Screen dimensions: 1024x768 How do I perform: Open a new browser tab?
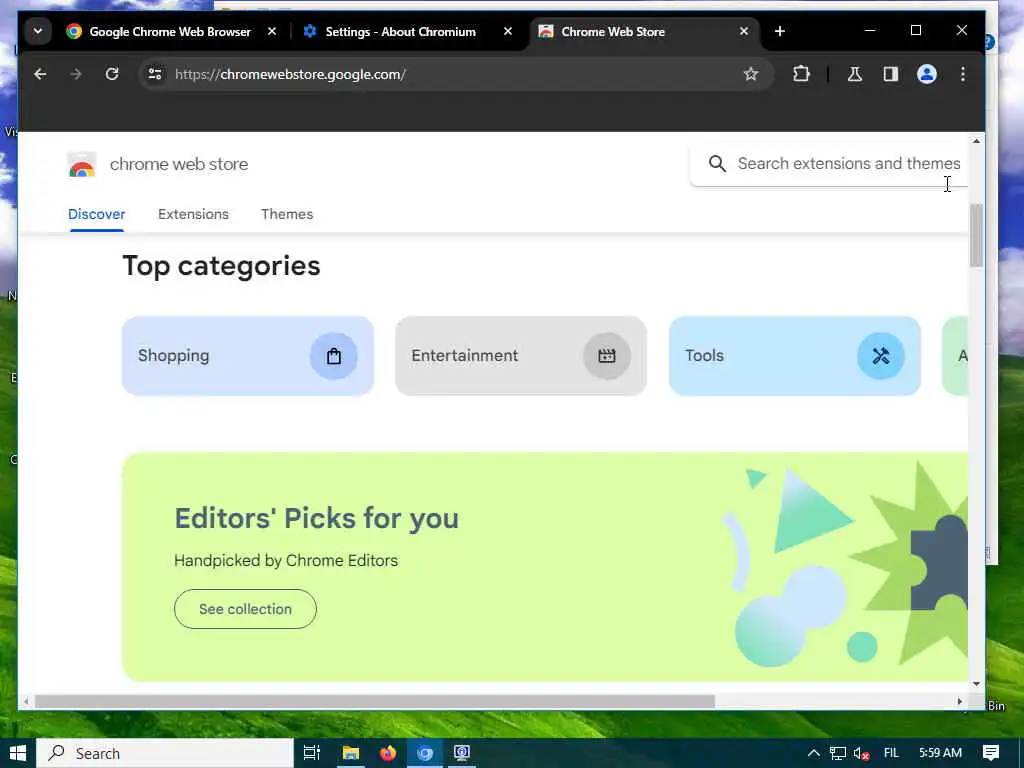click(x=780, y=31)
